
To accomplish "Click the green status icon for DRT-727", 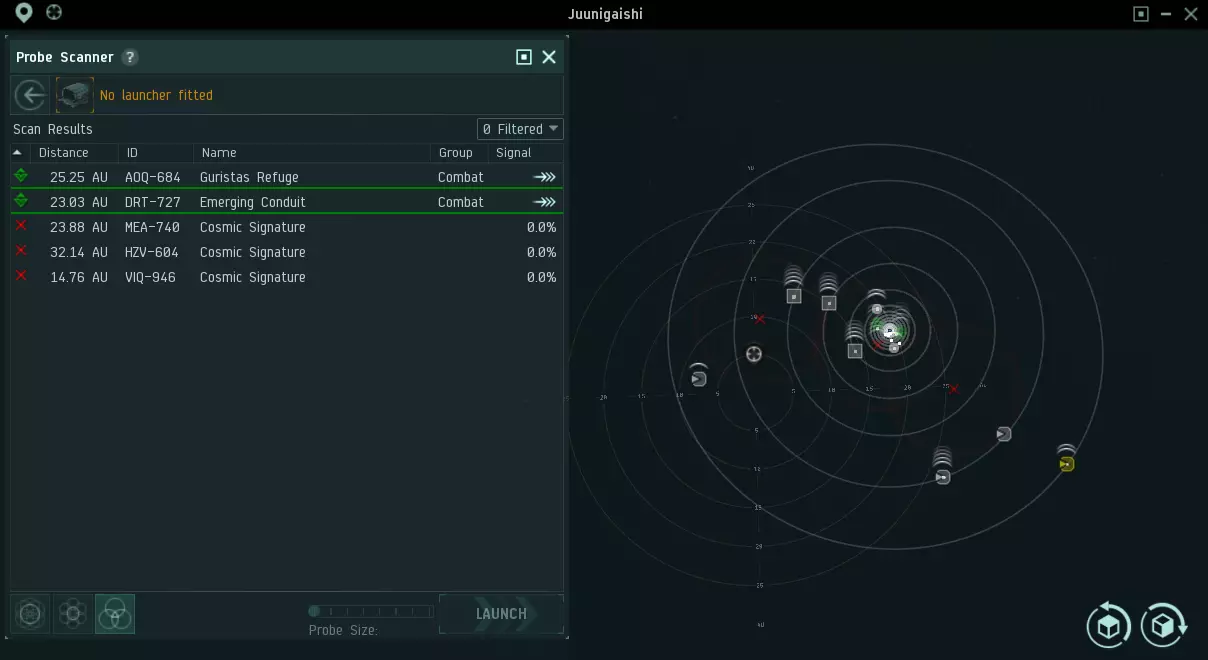I will (21, 201).
